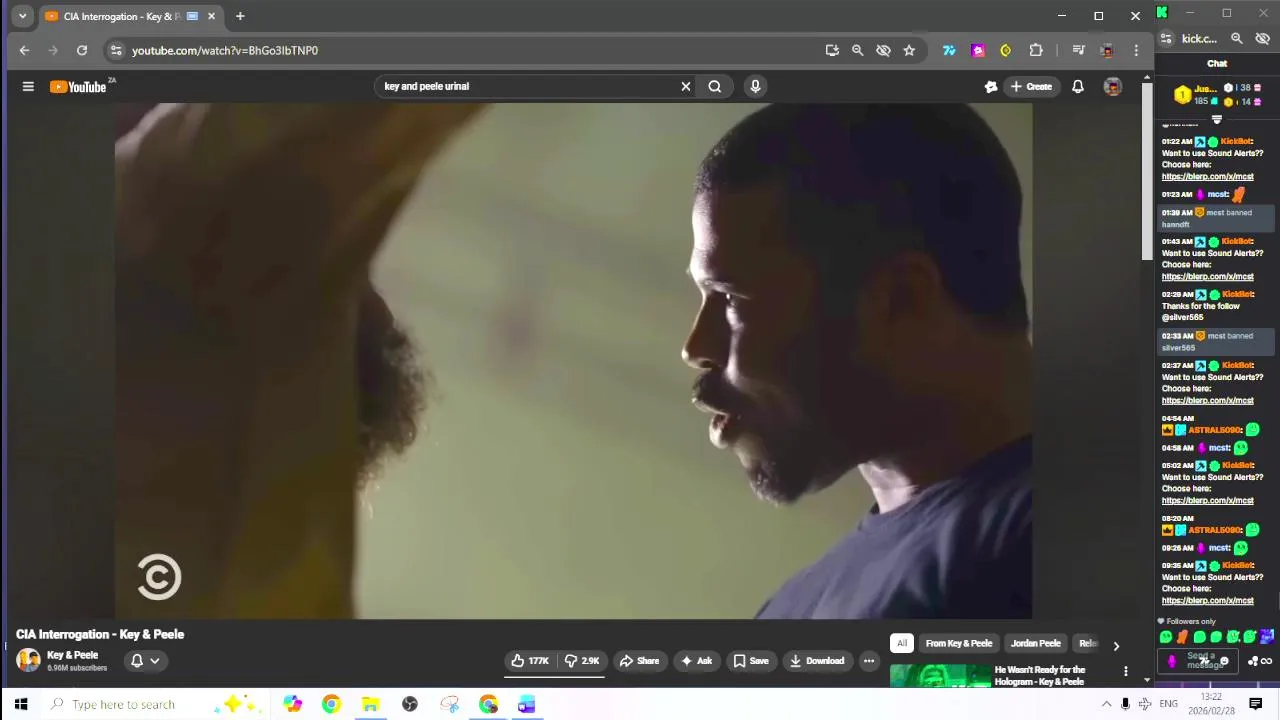Start voice search with microphone icon
The width and height of the screenshot is (1280, 720).
(x=755, y=87)
